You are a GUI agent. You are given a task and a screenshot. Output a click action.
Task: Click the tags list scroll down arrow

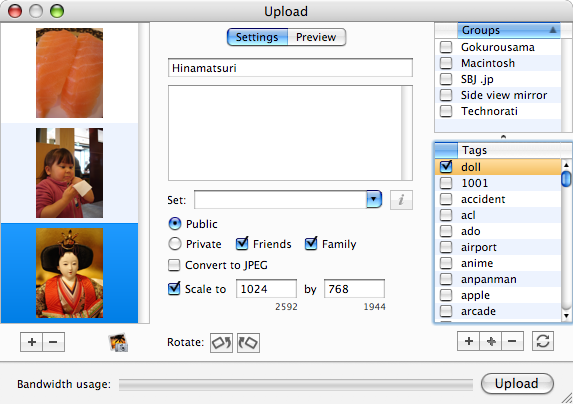point(566,316)
